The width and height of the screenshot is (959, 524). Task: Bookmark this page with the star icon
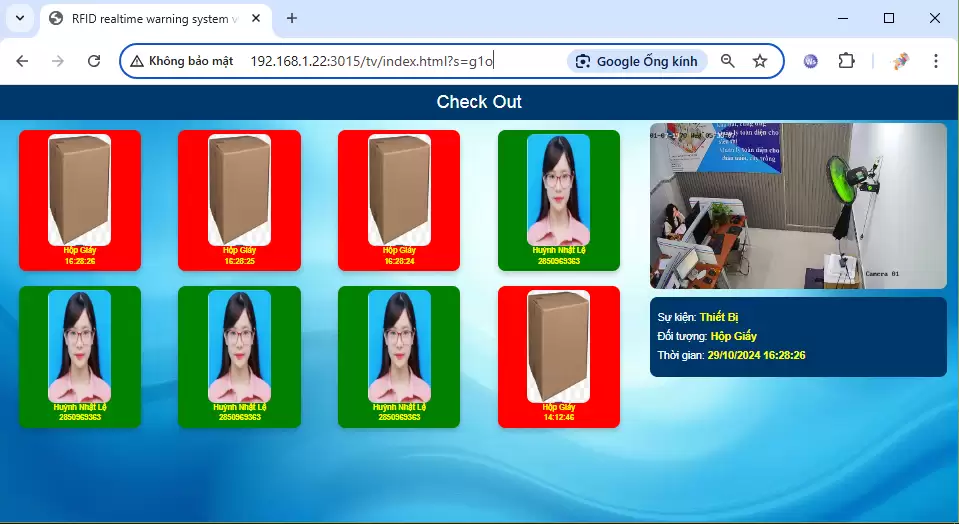click(x=760, y=61)
